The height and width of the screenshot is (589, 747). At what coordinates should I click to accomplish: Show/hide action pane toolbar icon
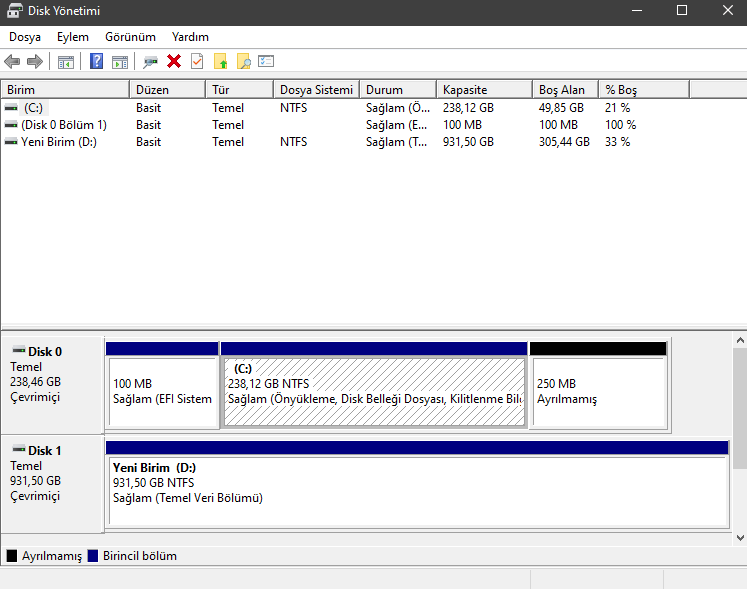pos(120,61)
